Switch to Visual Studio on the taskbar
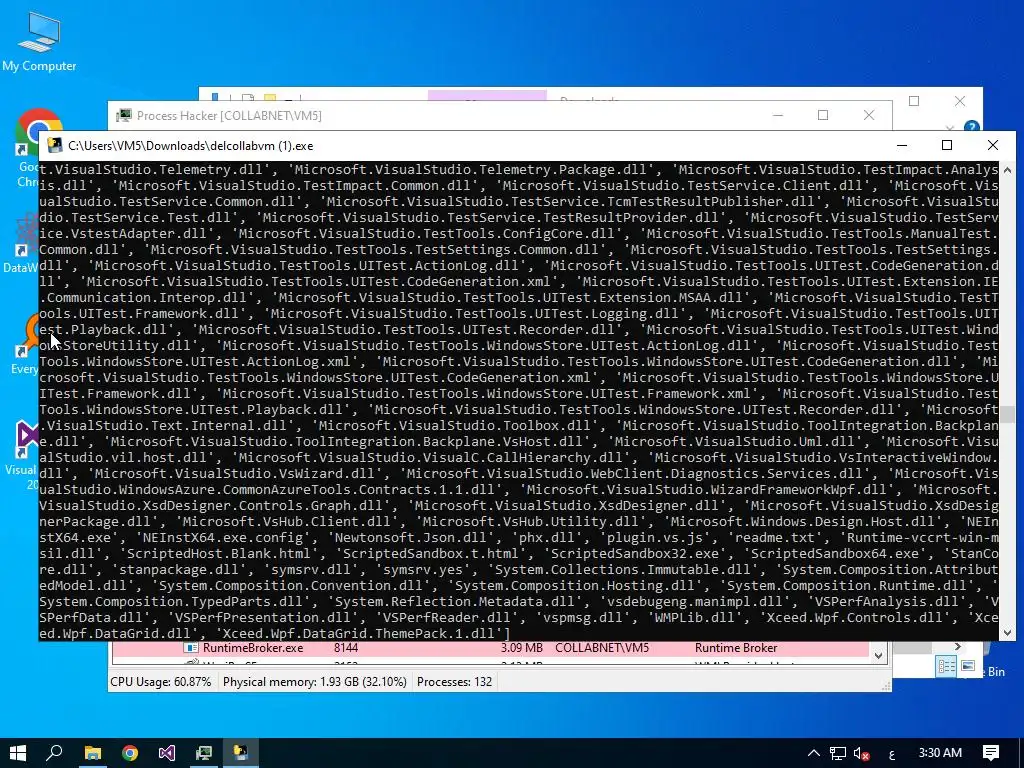 click(167, 753)
